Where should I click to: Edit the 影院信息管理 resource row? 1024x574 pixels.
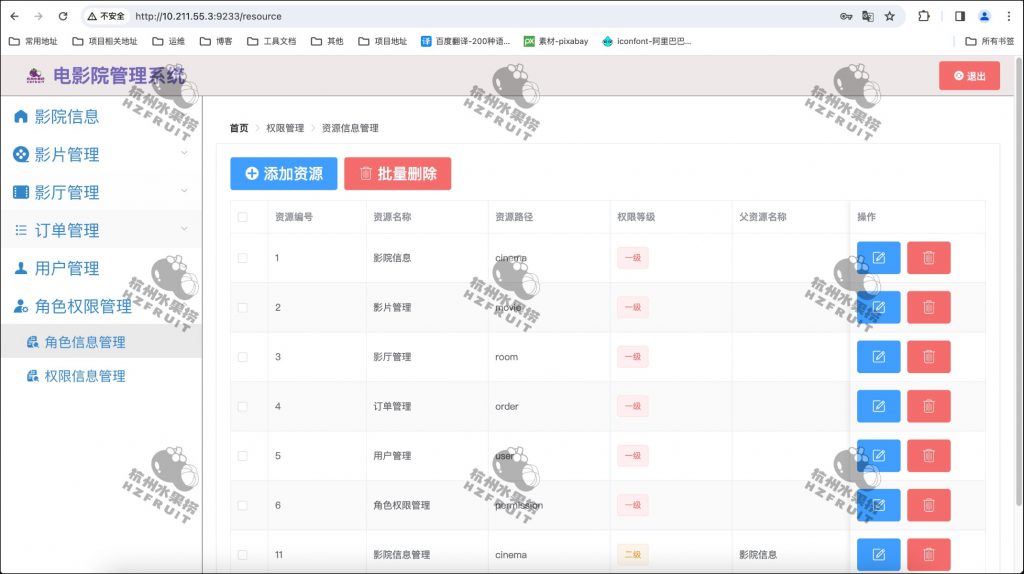point(878,554)
